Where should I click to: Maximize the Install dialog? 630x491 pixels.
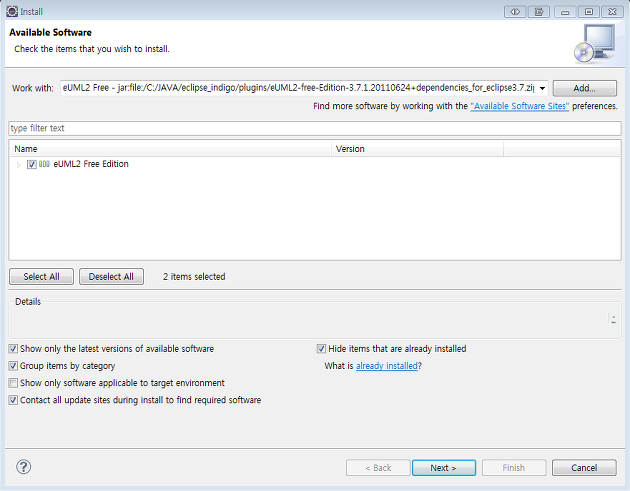point(589,12)
